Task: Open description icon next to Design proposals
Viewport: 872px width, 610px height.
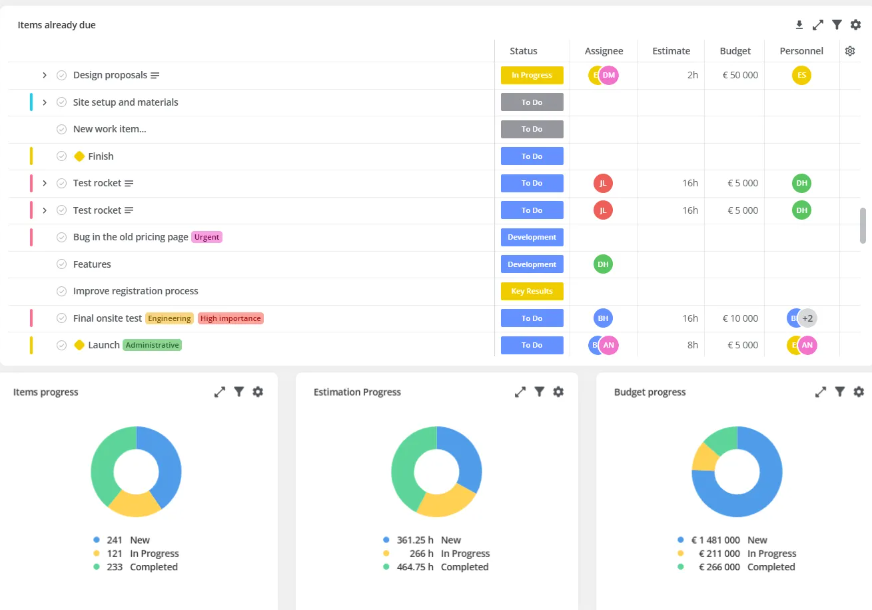Action: click(x=155, y=75)
